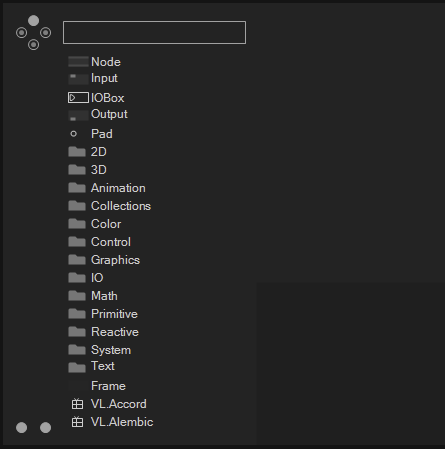445x449 pixels.
Task: Open the VL.Alembic package icon
Action: pos(77,422)
